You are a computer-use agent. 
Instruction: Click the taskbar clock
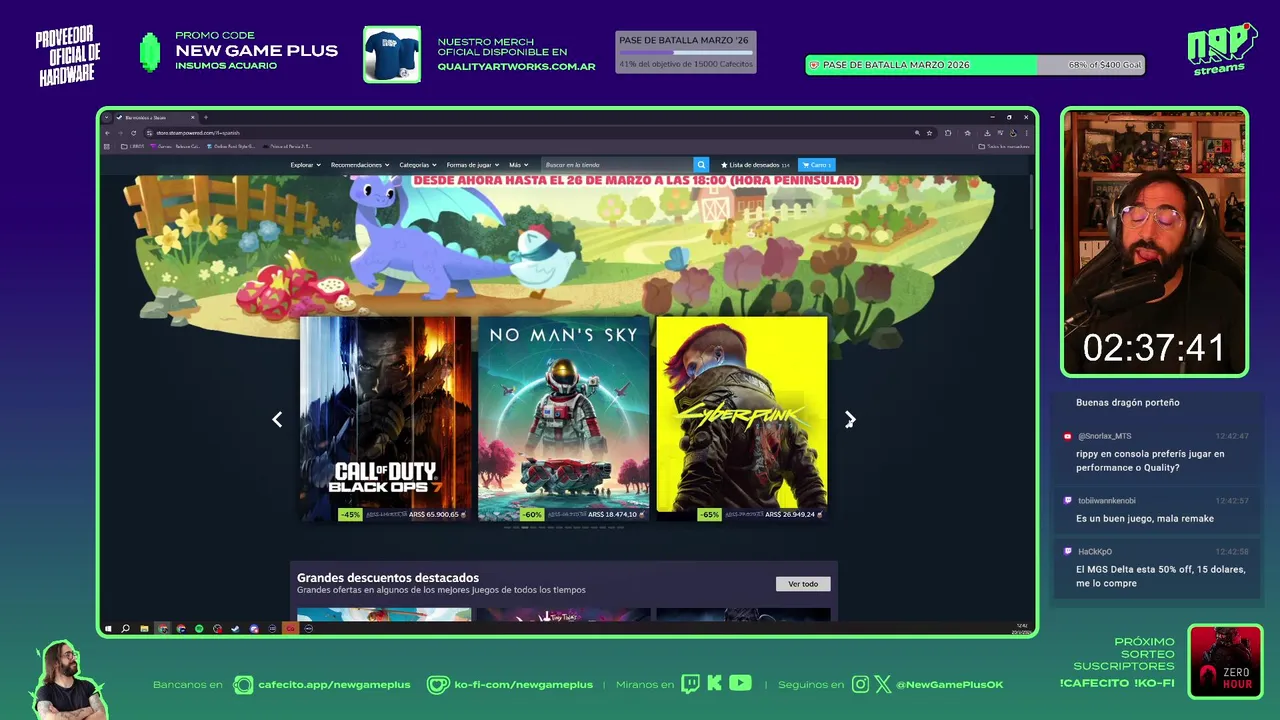(1022, 628)
